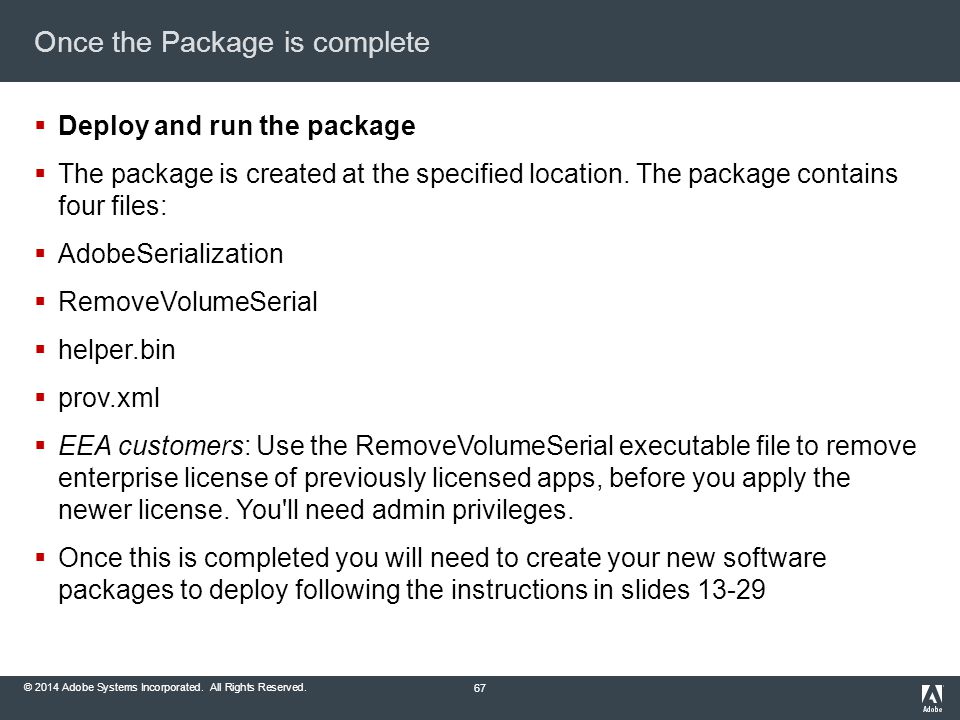Click the Adobe logo in the footer

(932, 698)
